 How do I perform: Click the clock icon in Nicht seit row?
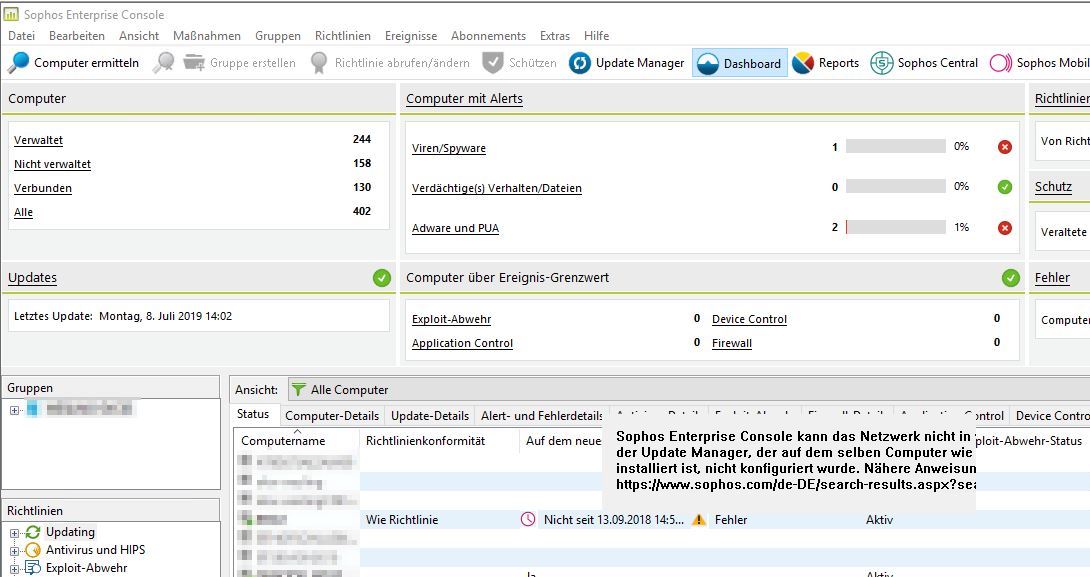tap(528, 519)
